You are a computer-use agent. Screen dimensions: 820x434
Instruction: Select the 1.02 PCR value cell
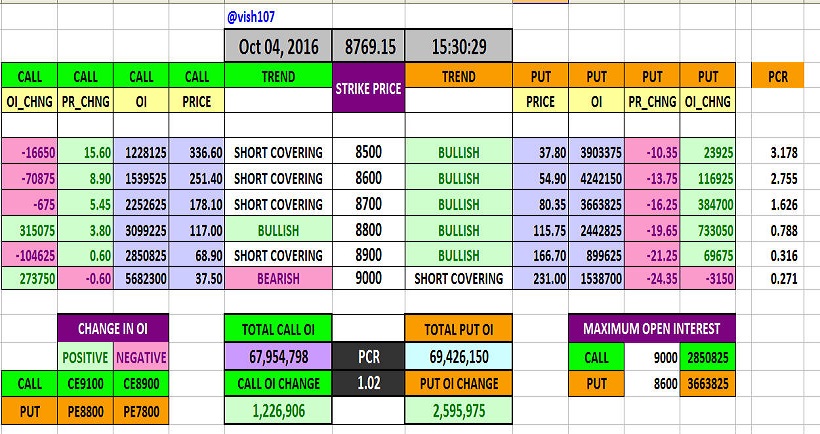(x=369, y=382)
